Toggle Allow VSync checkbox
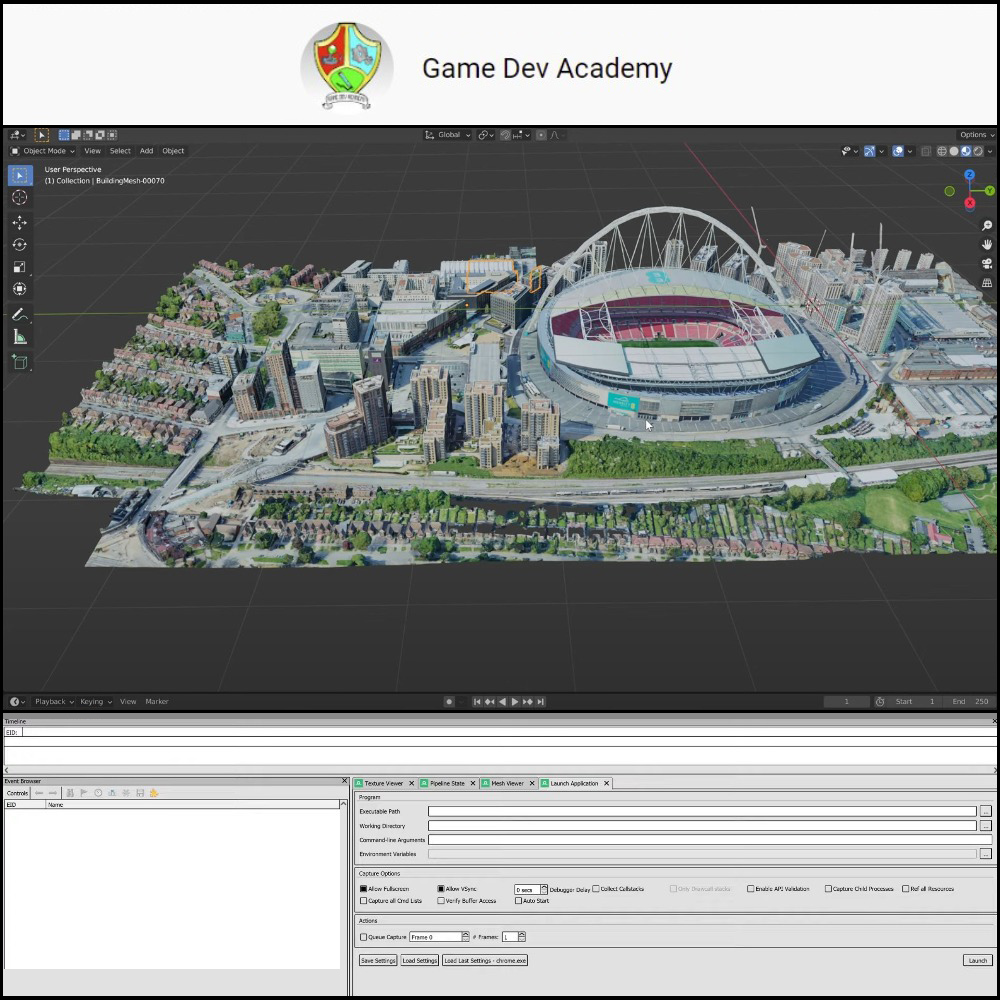Image resolution: width=1000 pixels, height=1000 pixels. [x=441, y=889]
